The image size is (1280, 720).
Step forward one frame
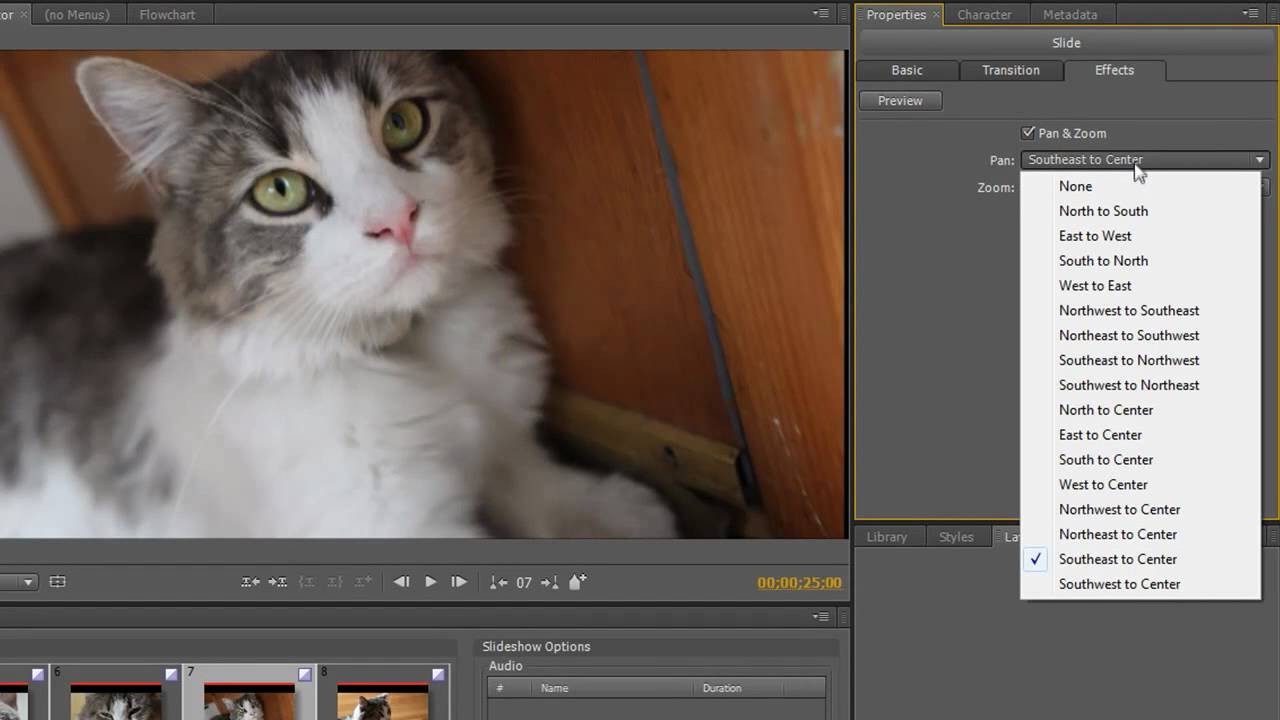click(x=459, y=582)
